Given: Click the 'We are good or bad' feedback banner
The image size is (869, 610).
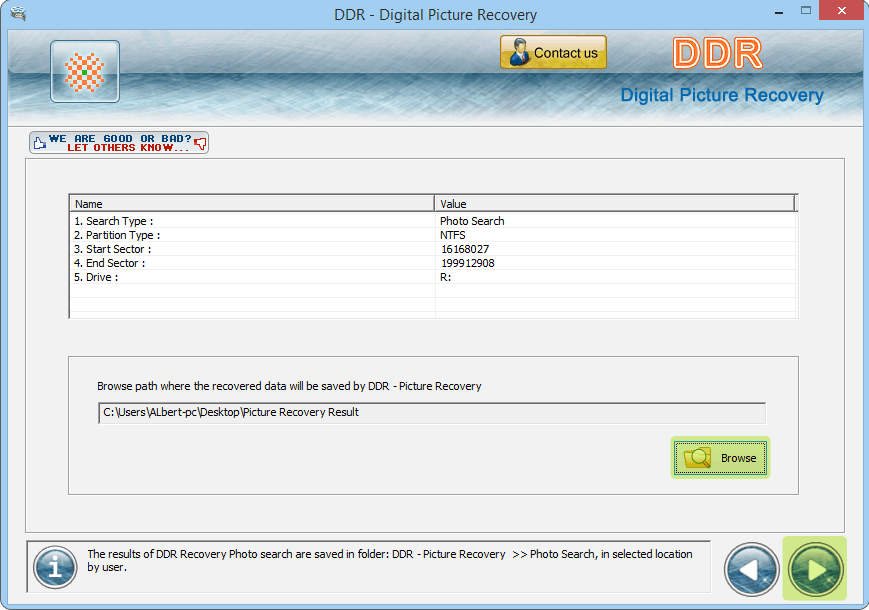Looking at the screenshot, I should pos(119,142).
